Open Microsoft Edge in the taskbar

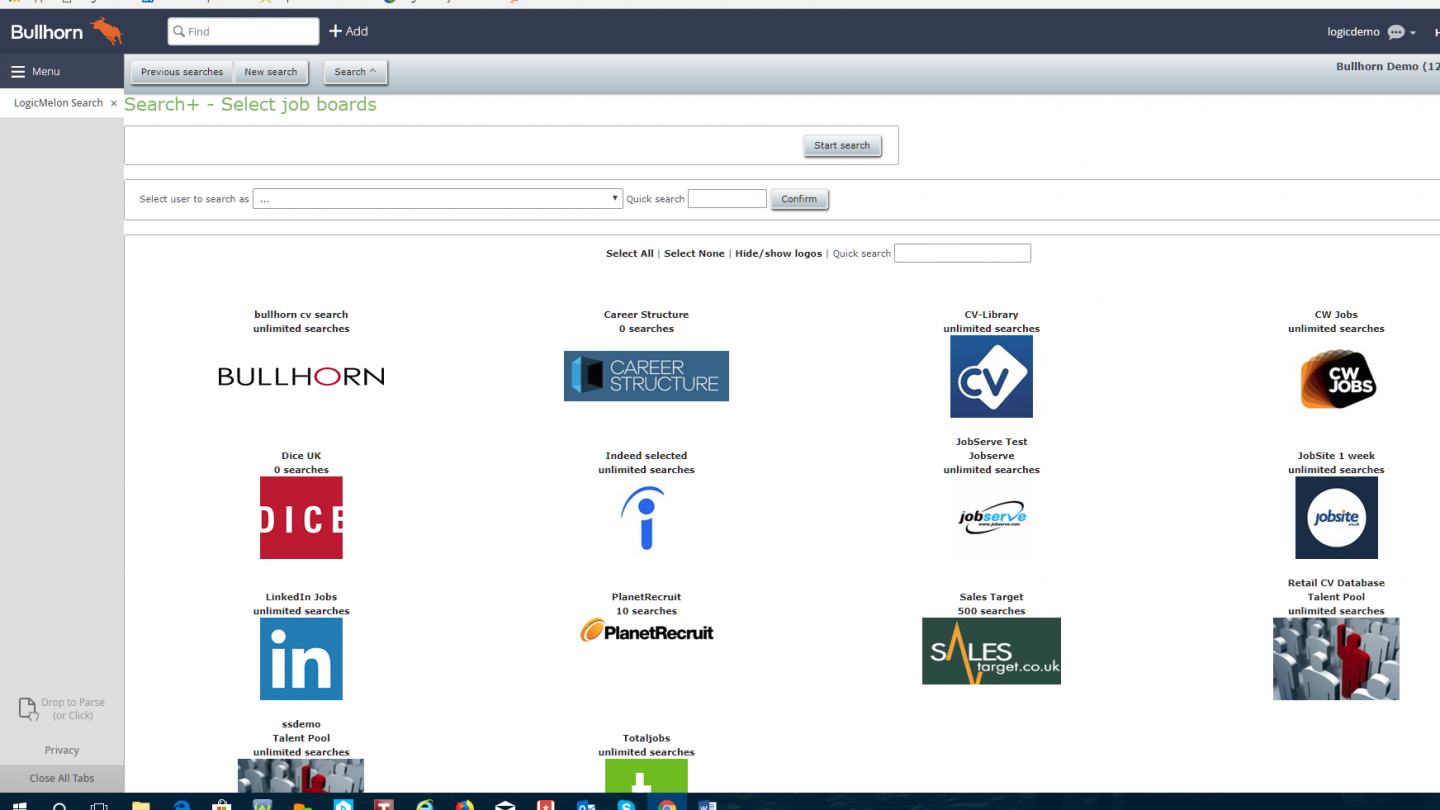point(182,804)
